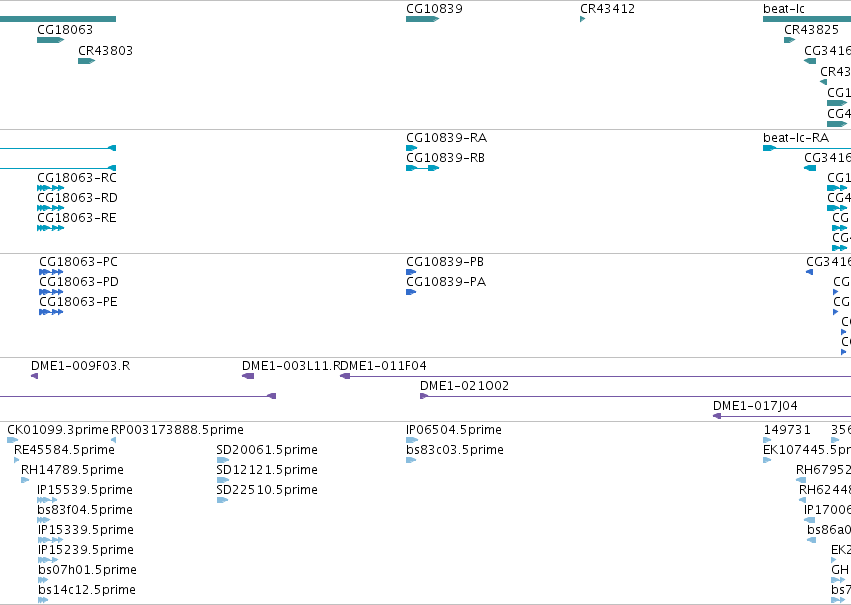Viewport: 851px width, 605px height.
Task: Select EST CK01099.3prime label
Action: pos(58,430)
